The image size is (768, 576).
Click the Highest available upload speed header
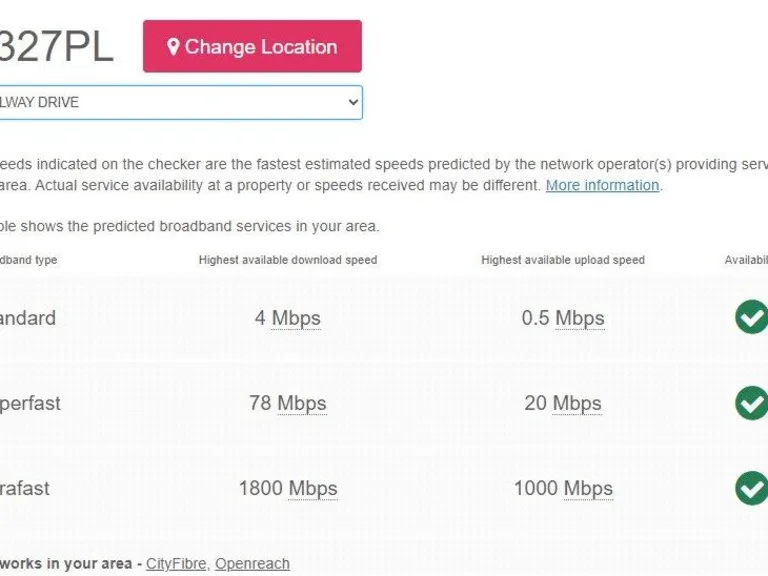(562, 260)
